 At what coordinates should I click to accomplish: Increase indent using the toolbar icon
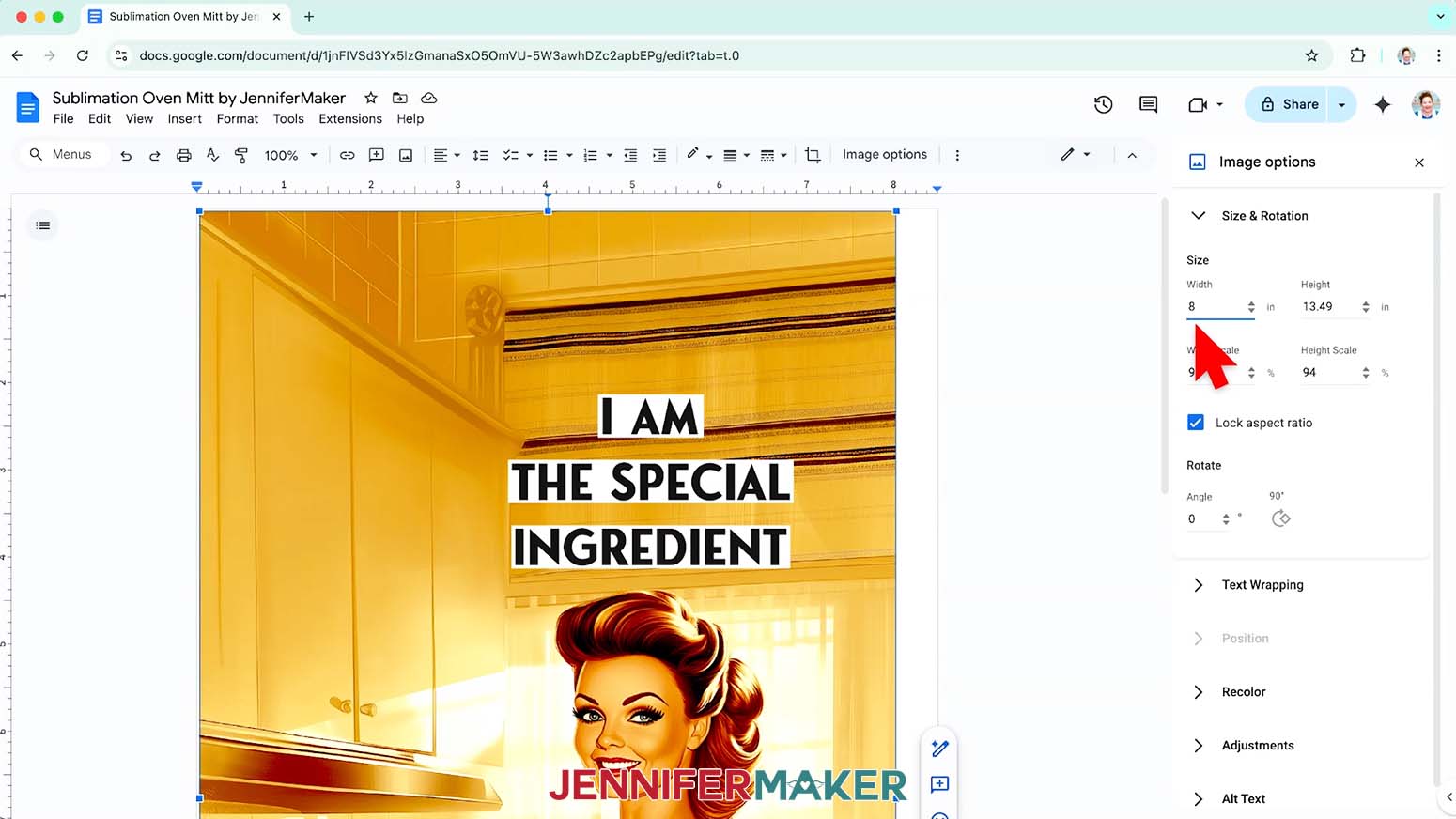(x=659, y=155)
